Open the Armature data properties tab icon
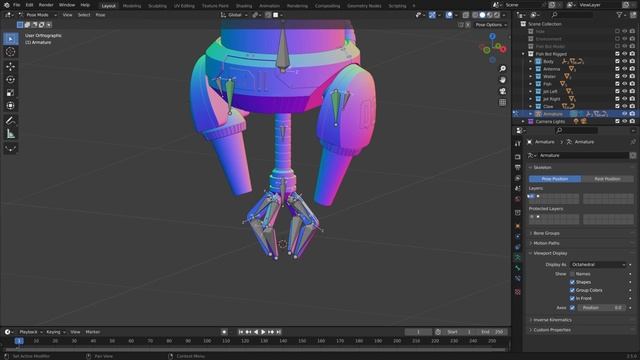Viewport: 640px width, 360px height. tap(518, 258)
